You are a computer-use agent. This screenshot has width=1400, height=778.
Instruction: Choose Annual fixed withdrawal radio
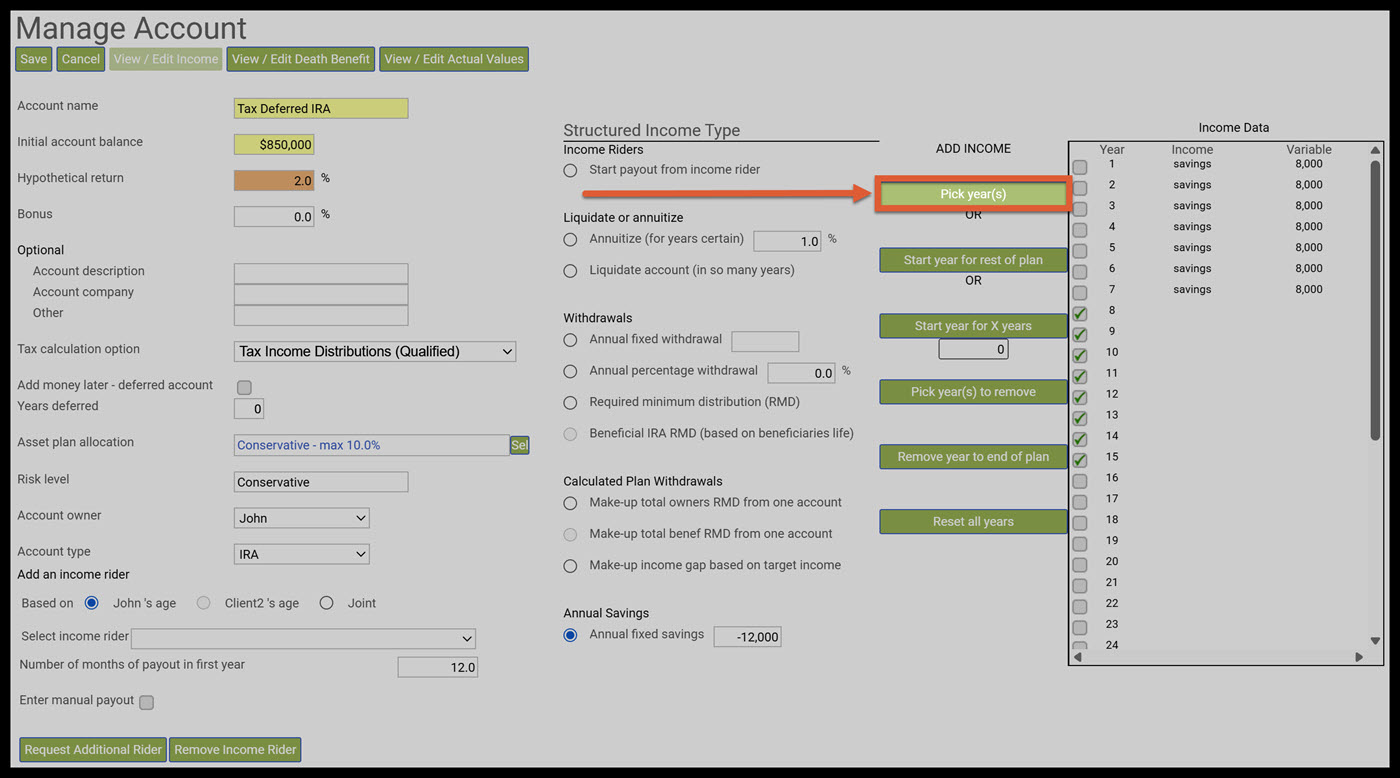(570, 340)
